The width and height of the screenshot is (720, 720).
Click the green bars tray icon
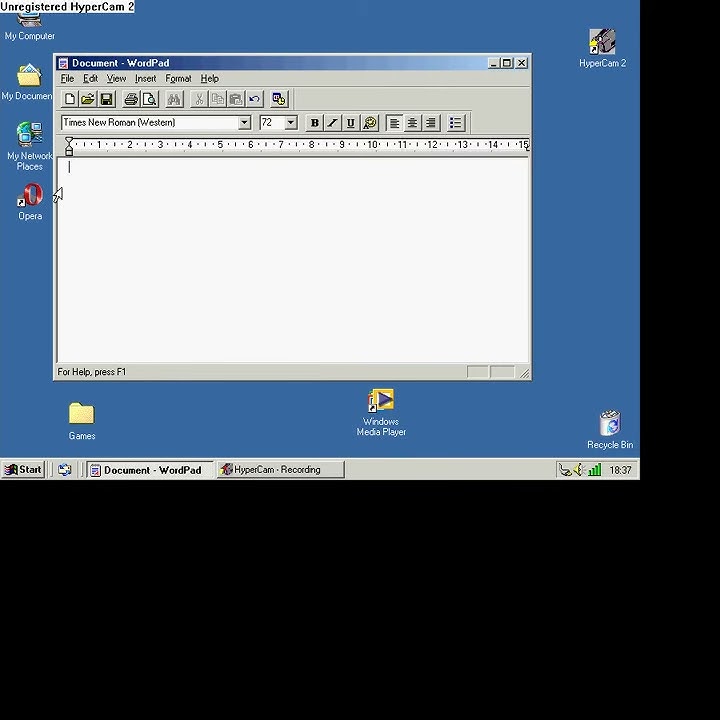click(x=595, y=469)
